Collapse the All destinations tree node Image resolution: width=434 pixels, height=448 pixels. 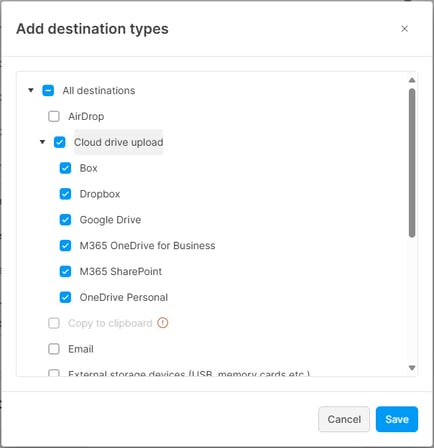(x=31, y=90)
